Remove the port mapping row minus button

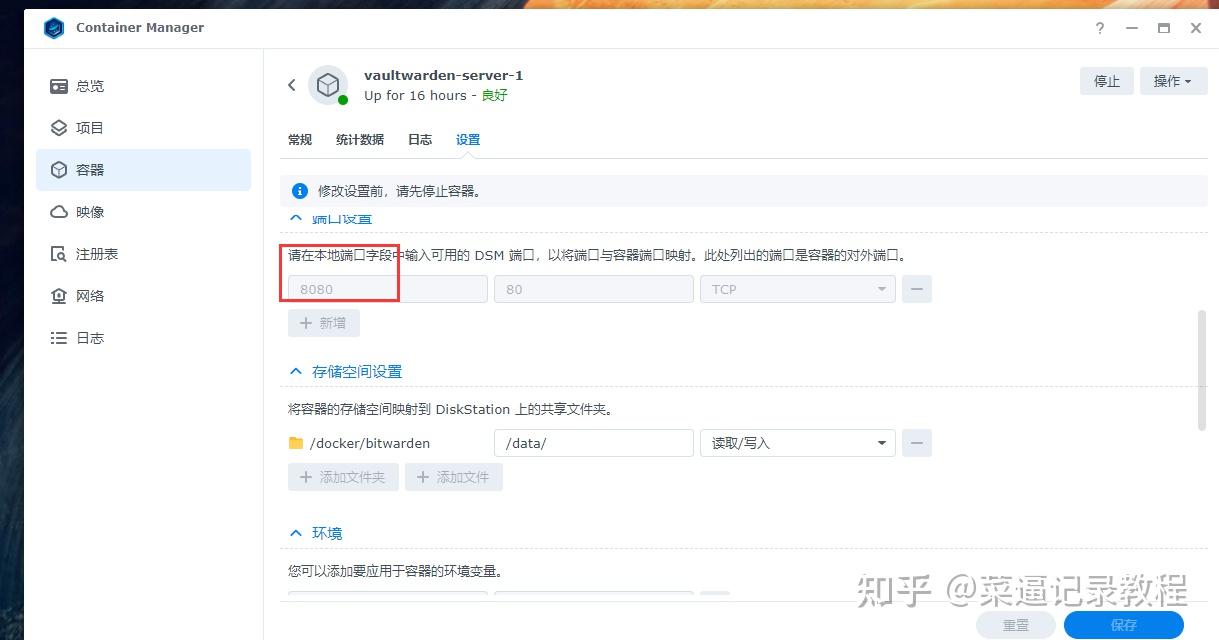pyautogui.click(x=917, y=289)
